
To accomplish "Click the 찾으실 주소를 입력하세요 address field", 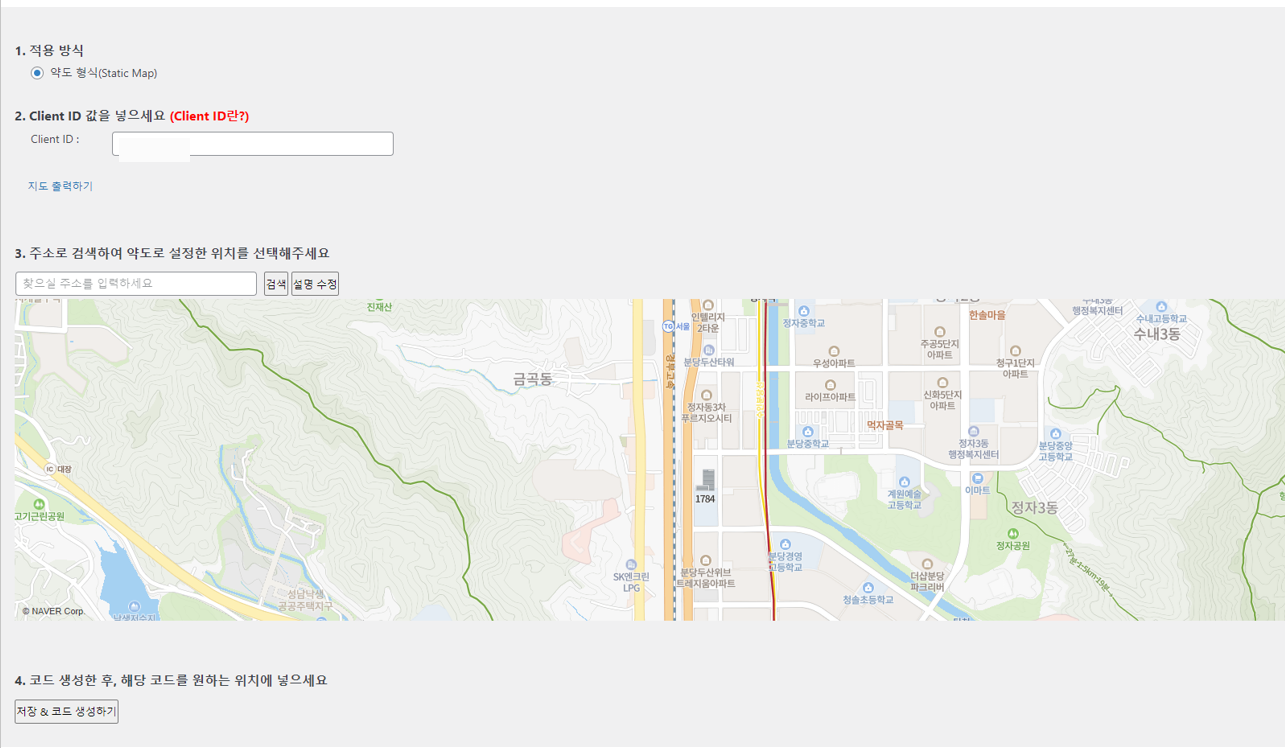I will 136,284.
